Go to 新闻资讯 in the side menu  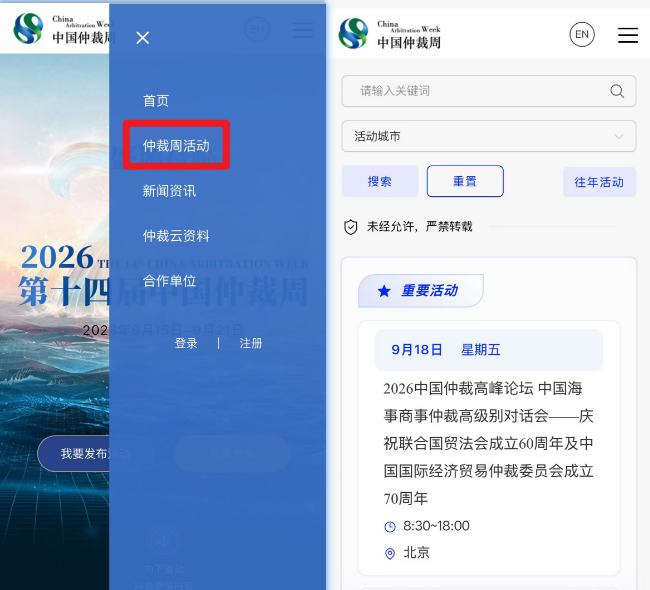click(169, 191)
